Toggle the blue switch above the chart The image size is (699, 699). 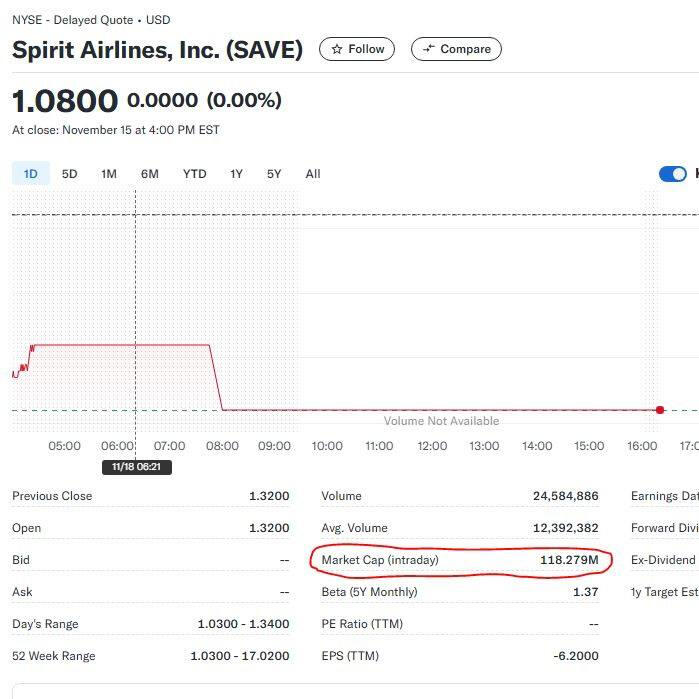point(673,174)
